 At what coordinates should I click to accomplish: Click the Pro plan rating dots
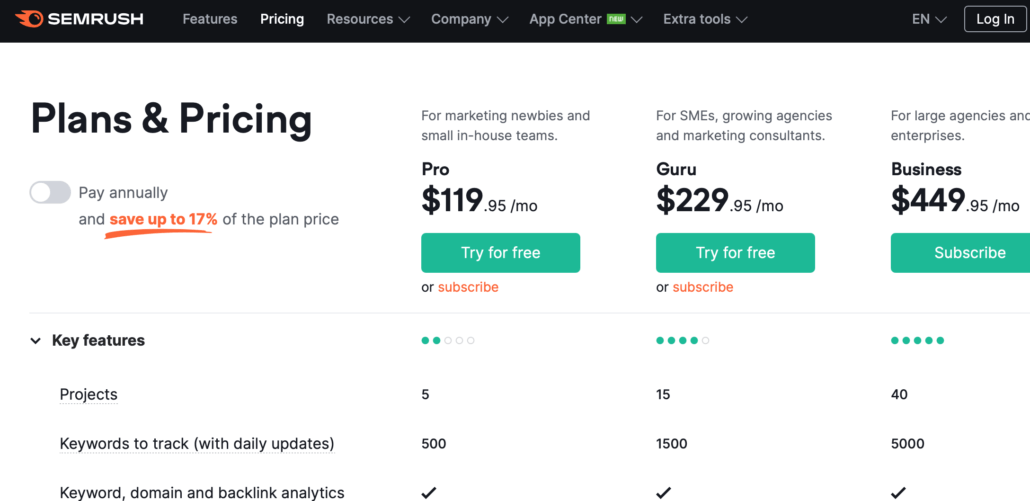point(448,340)
